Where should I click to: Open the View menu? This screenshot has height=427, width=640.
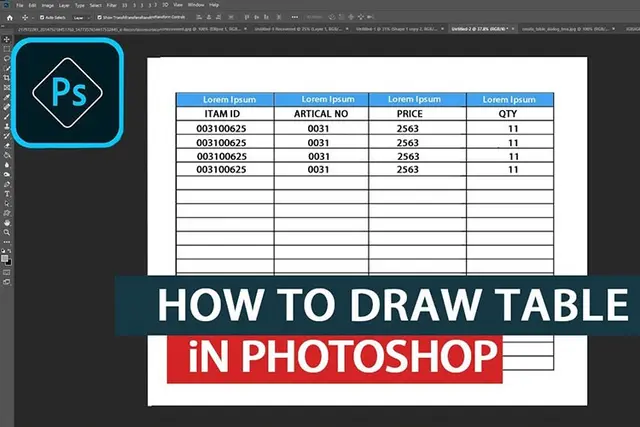click(178, 5)
